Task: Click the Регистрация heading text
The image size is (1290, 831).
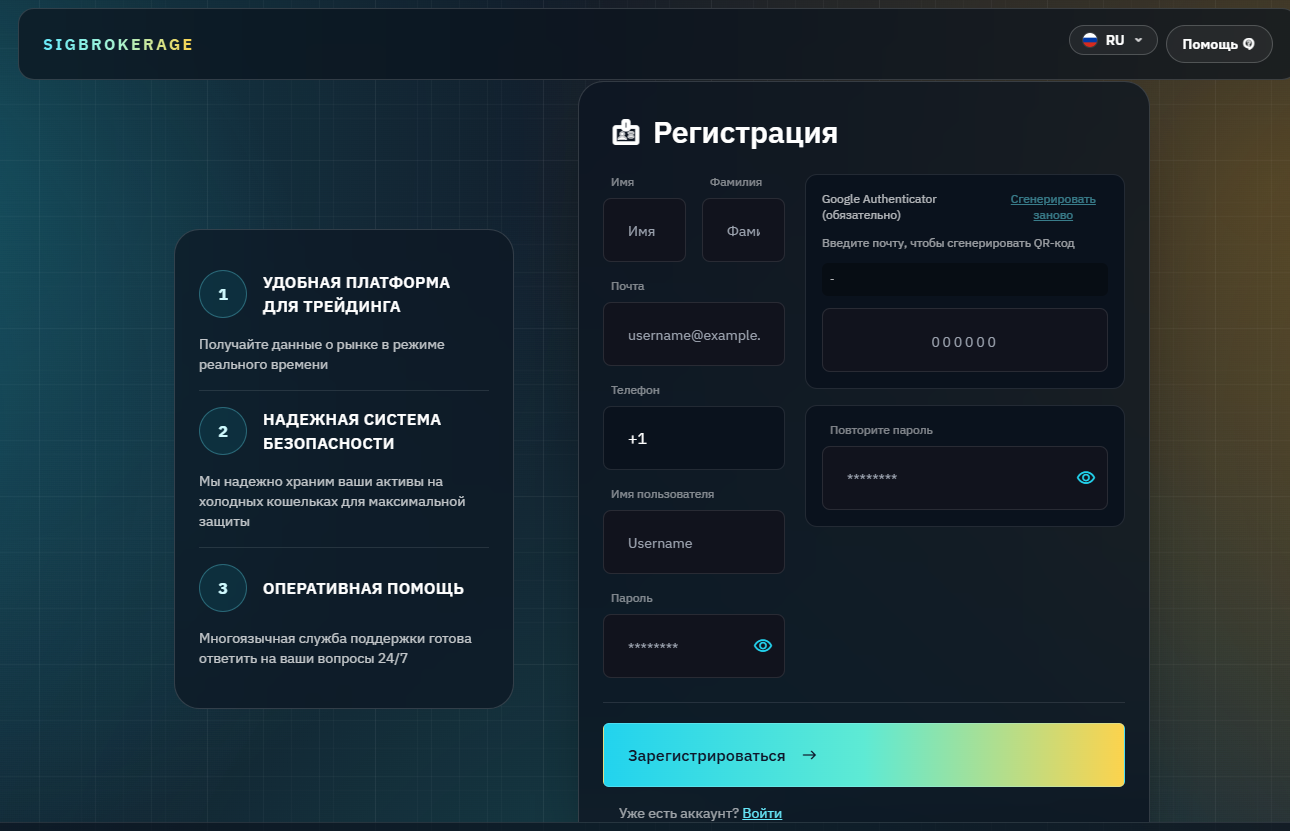Action: pos(746,133)
